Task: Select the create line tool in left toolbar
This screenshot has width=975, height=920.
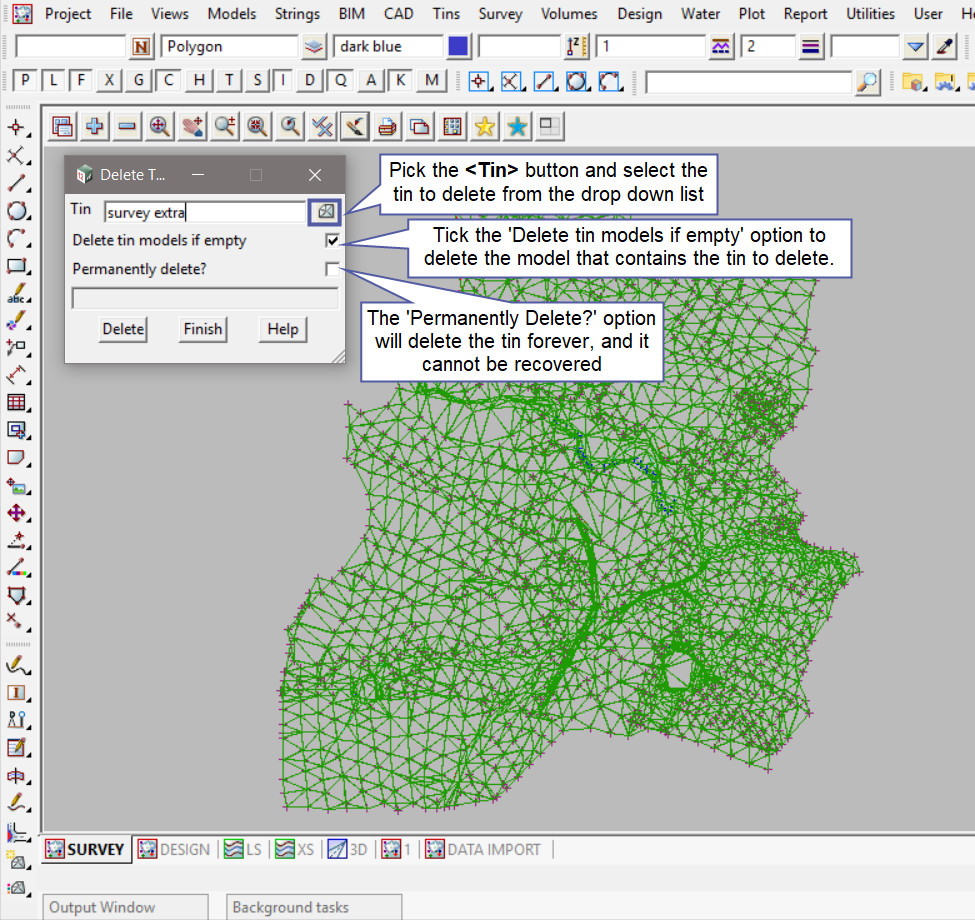Action: click(x=16, y=183)
